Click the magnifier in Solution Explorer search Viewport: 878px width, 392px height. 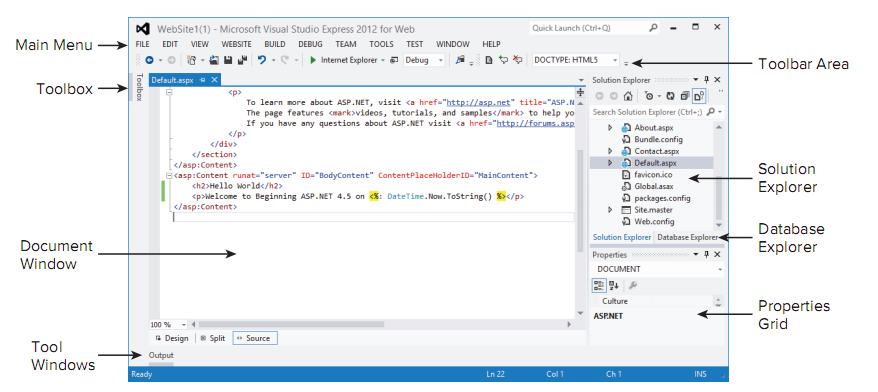click(711, 112)
